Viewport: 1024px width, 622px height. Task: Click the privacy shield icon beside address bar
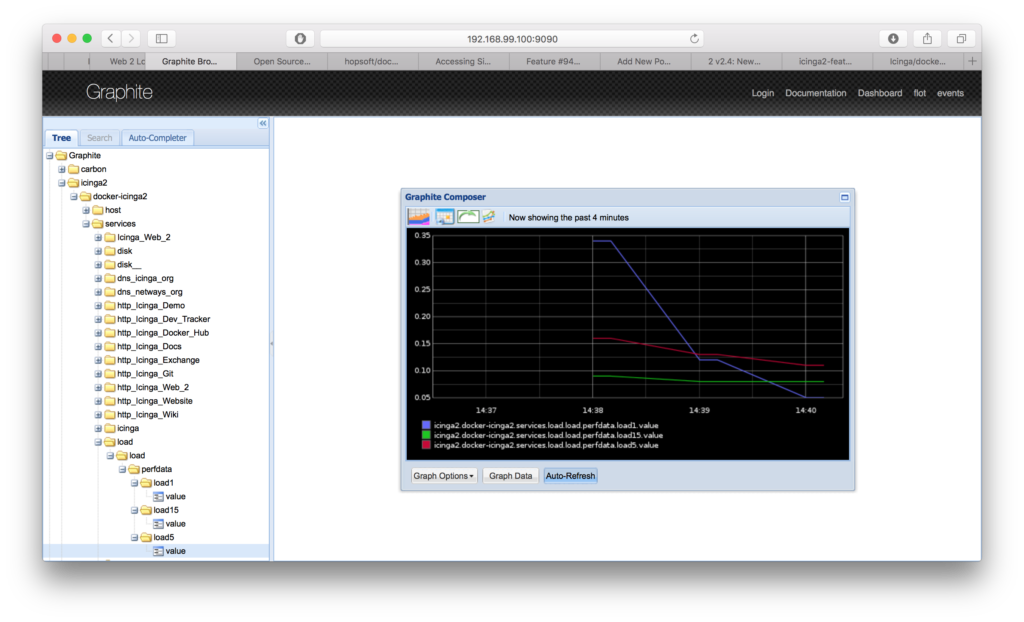point(300,39)
